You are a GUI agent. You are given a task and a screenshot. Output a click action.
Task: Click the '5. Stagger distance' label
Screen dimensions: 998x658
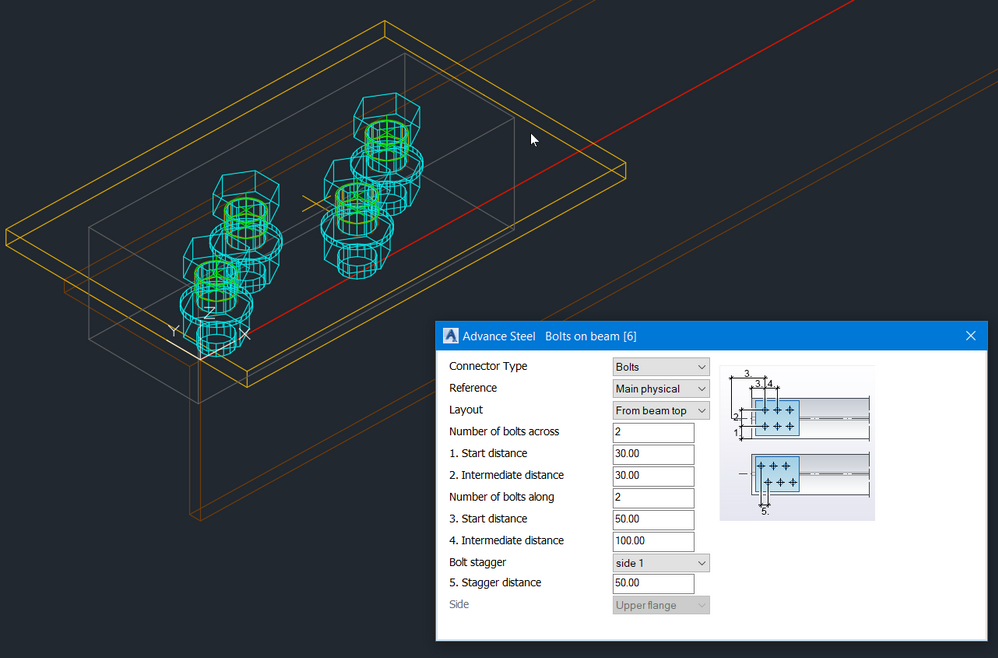tap(495, 582)
